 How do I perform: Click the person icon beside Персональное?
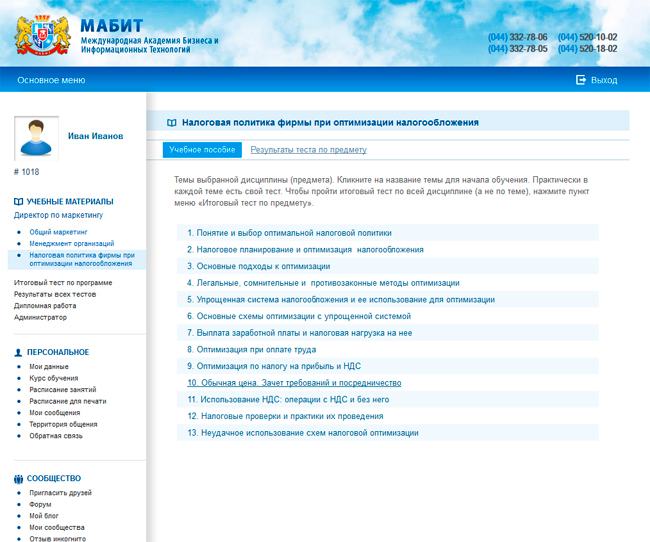[x=18, y=352]
